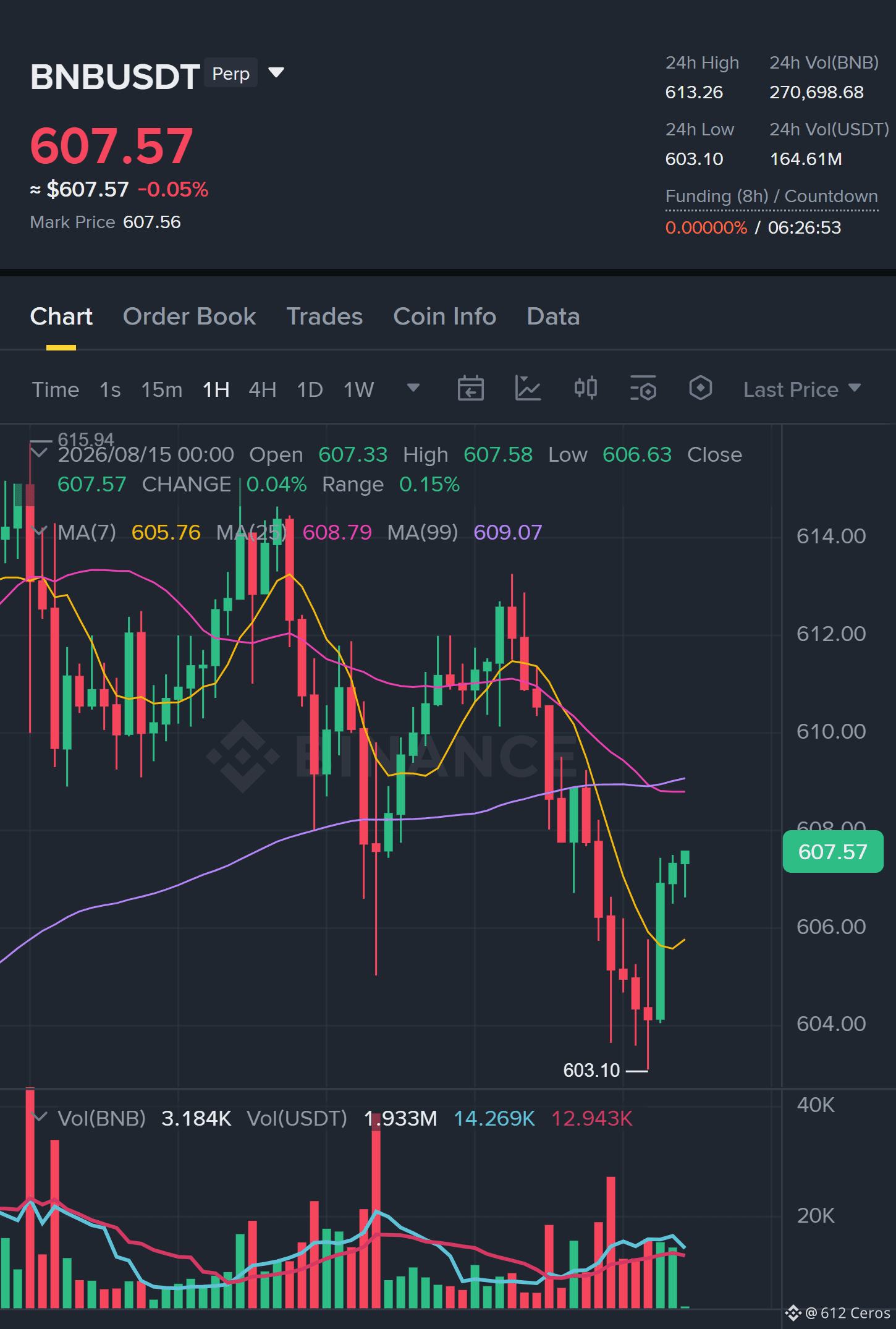Select the 4H interval
Viewport: 896px width, 1329px height.
pyautogui.click(x=263, y=389)
